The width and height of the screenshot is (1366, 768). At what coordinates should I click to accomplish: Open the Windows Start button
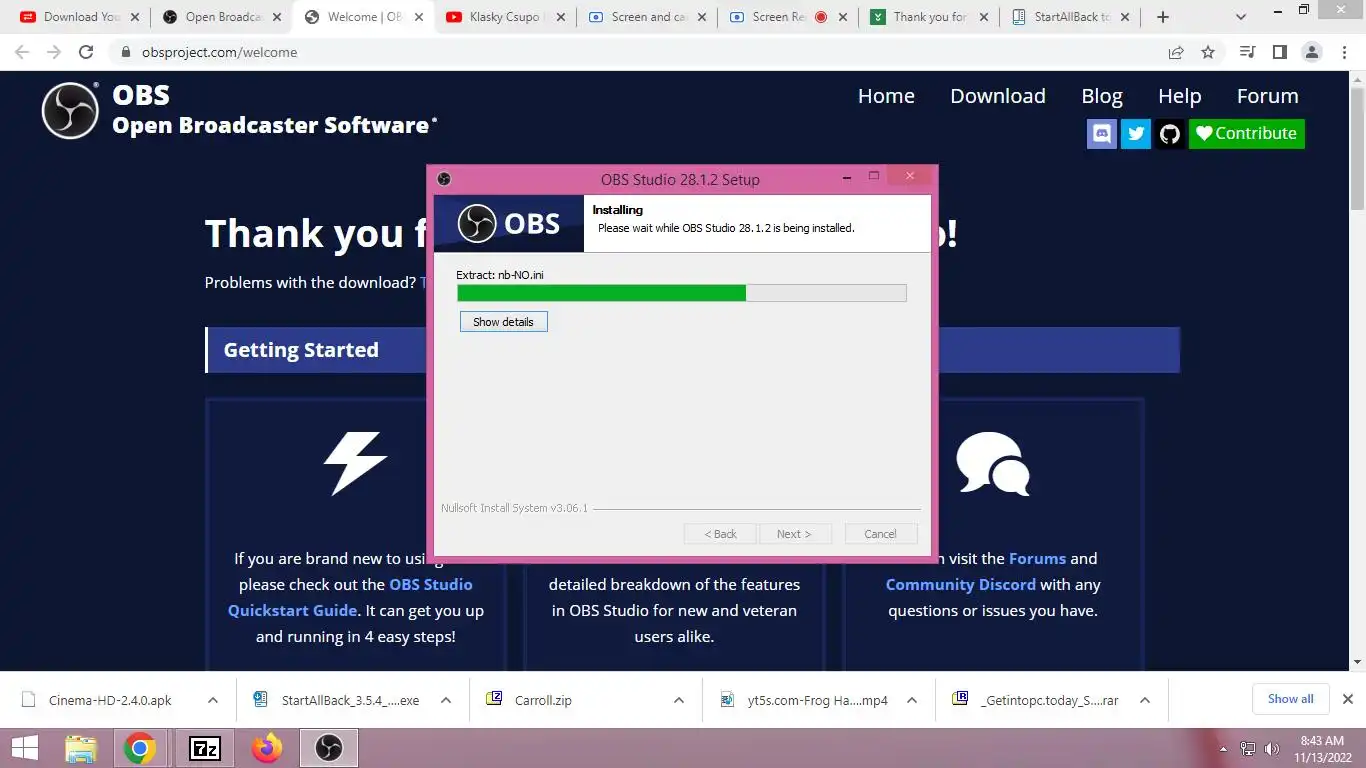coord(24,748)
